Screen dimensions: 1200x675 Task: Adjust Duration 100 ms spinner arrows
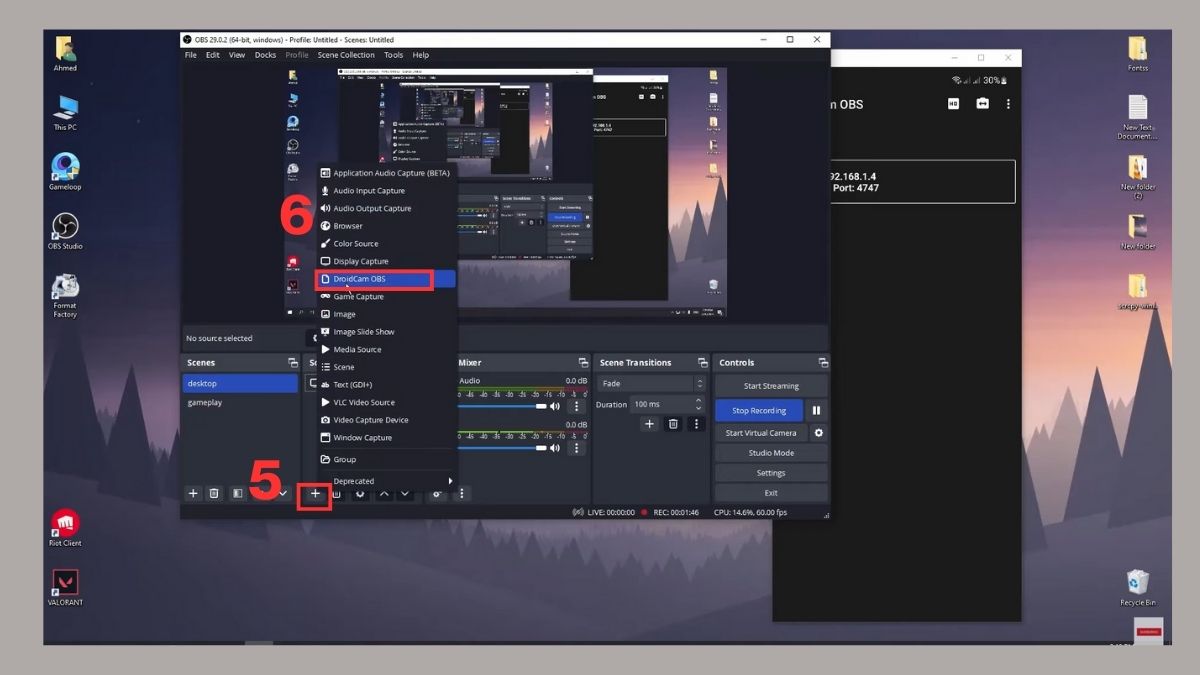coord(699,404)
